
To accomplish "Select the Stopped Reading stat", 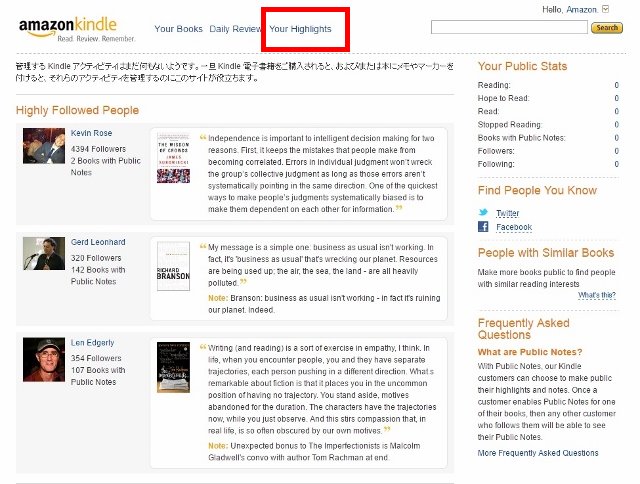I will coord(548,124).
